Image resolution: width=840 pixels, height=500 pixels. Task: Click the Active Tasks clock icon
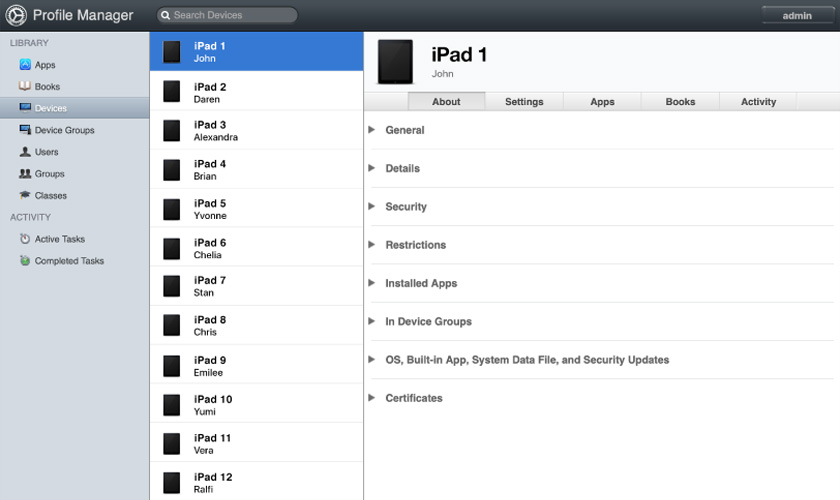25,238
